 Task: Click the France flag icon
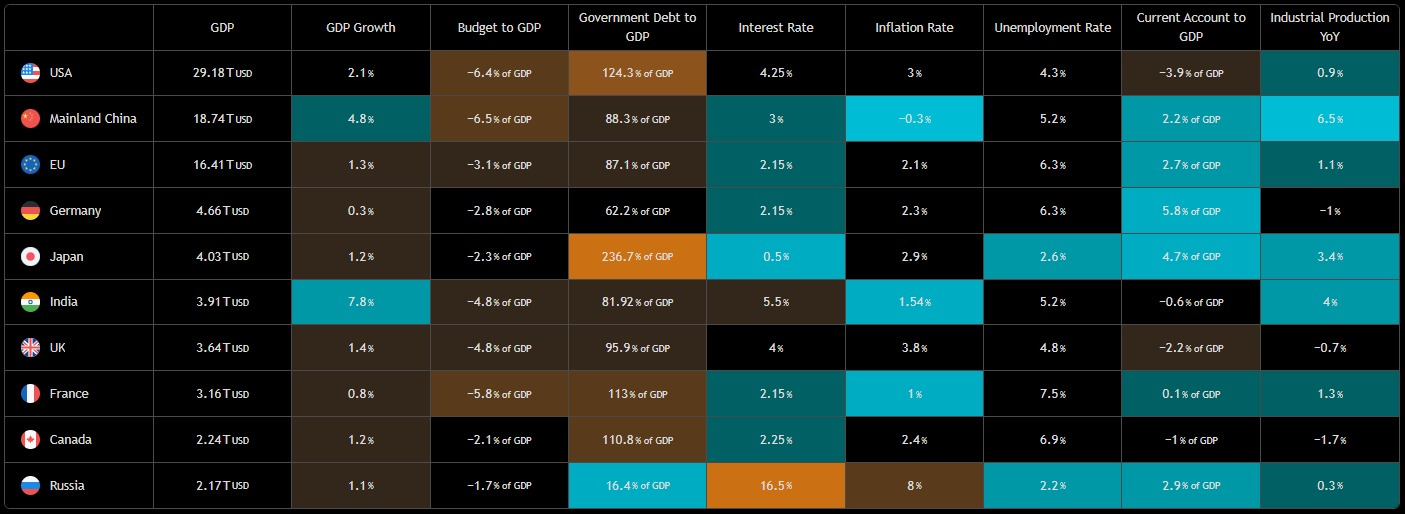[30, 394]
